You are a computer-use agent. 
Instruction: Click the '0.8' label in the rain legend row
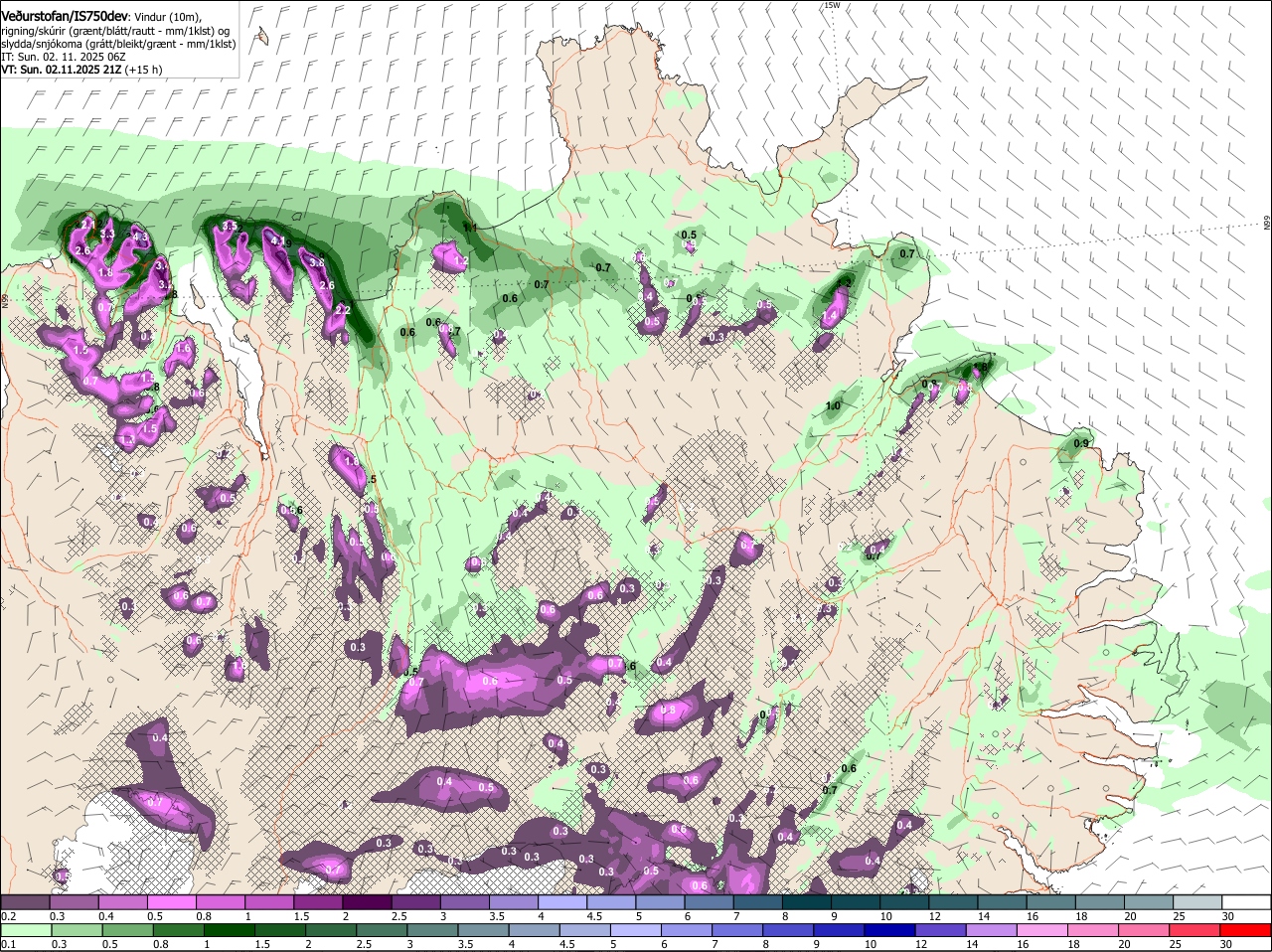click(x=159, y=944)
